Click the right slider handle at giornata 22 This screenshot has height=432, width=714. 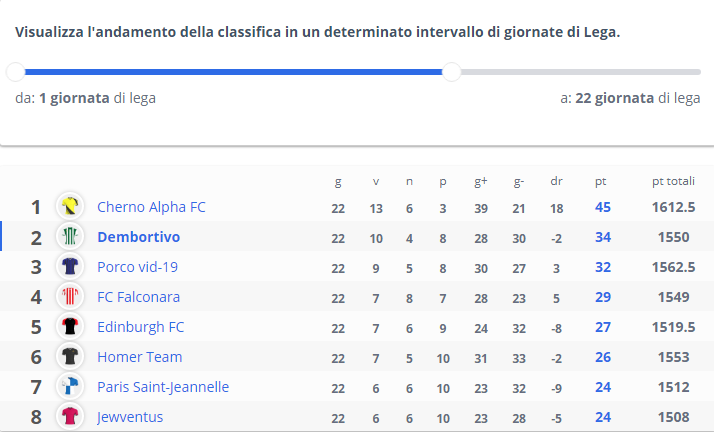(x=452, y=72)
